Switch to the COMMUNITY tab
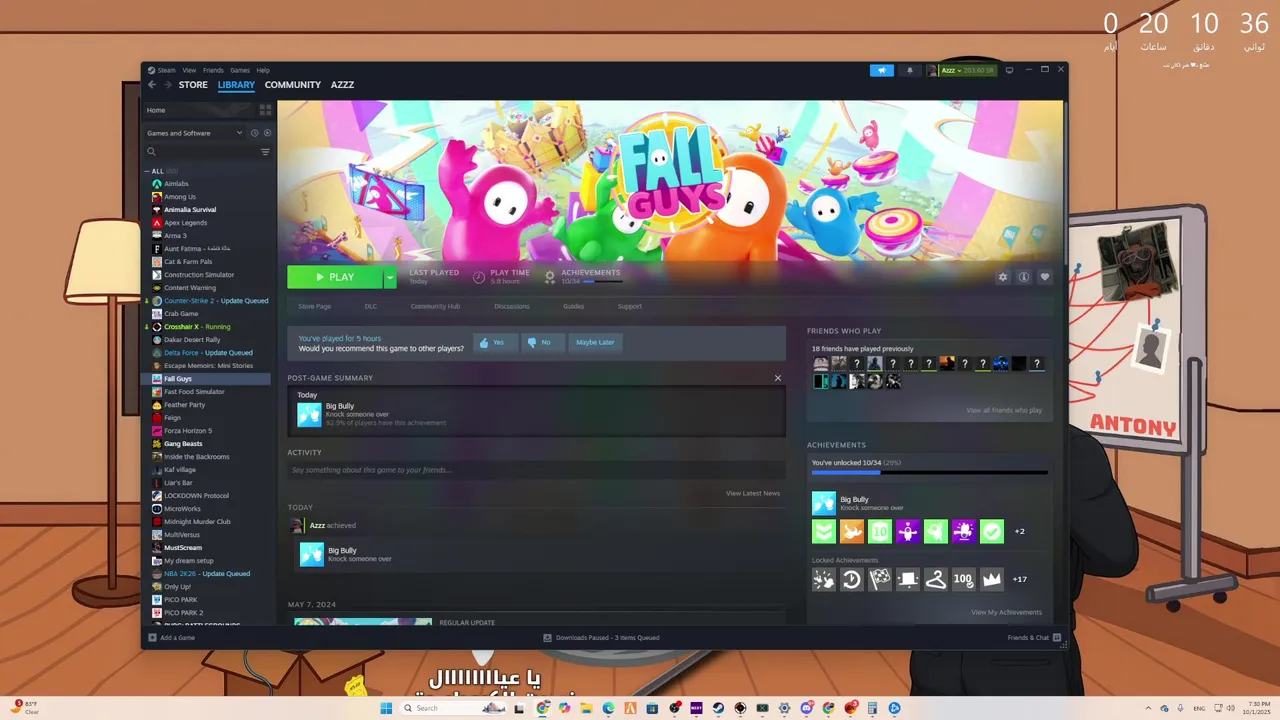The height and width of the screenshot is (720, 1280). pos(293,85)
